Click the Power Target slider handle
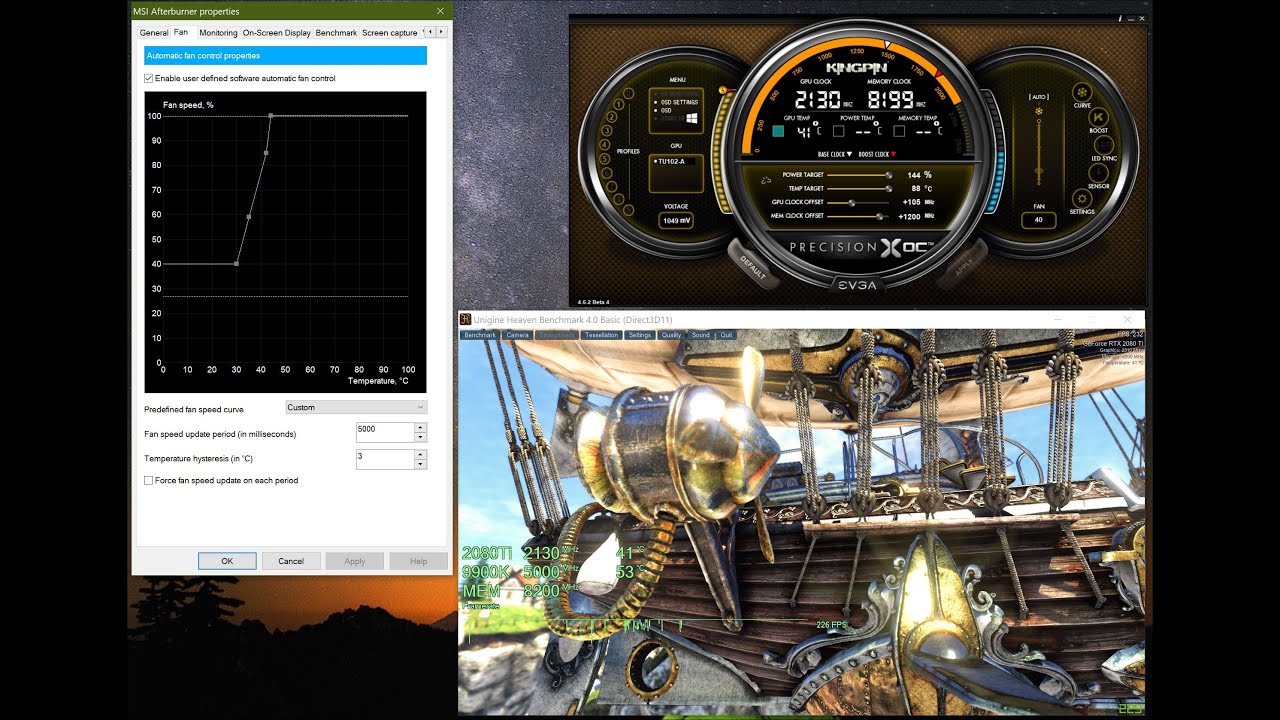The width and height of the screenshot is (1280, 720). click(889, 175)
